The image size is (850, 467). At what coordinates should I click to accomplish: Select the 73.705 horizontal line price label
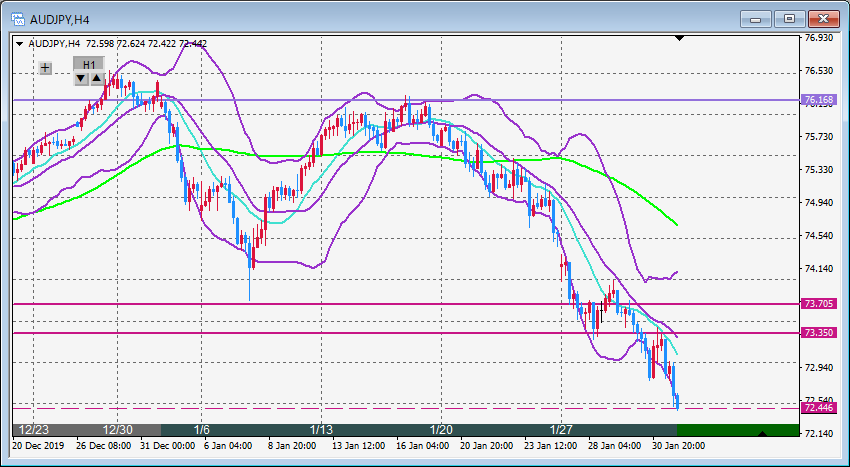(819, 304)
